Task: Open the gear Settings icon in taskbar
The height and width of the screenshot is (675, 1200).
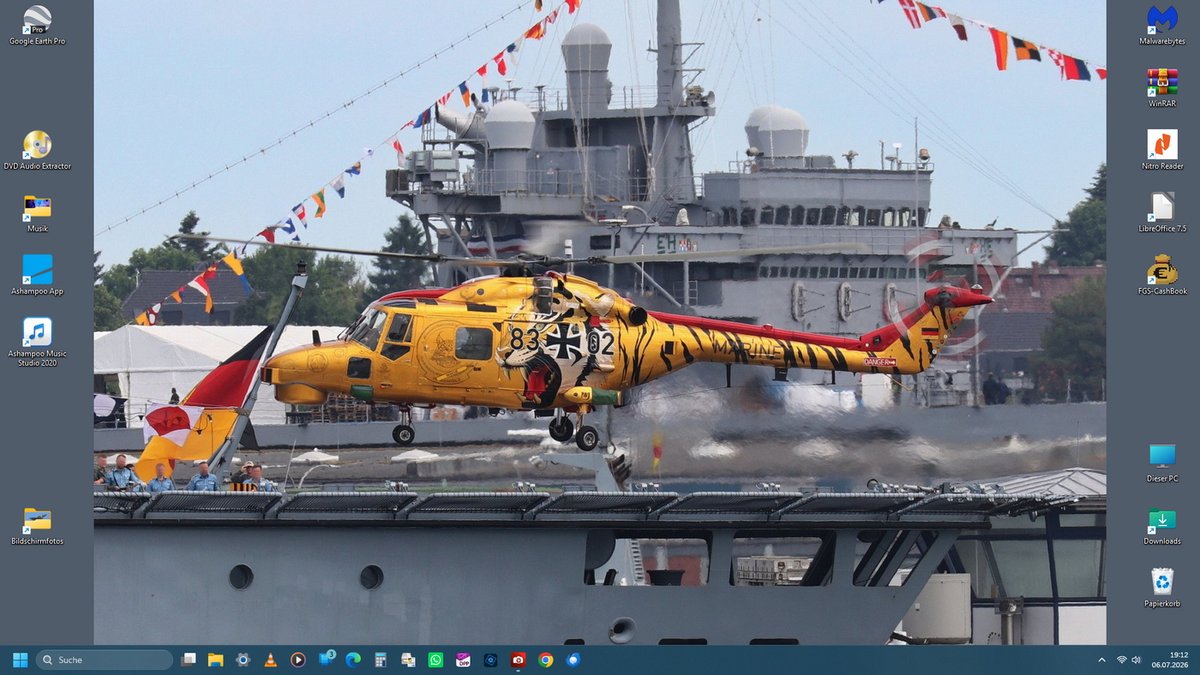Action: (242, 660)
